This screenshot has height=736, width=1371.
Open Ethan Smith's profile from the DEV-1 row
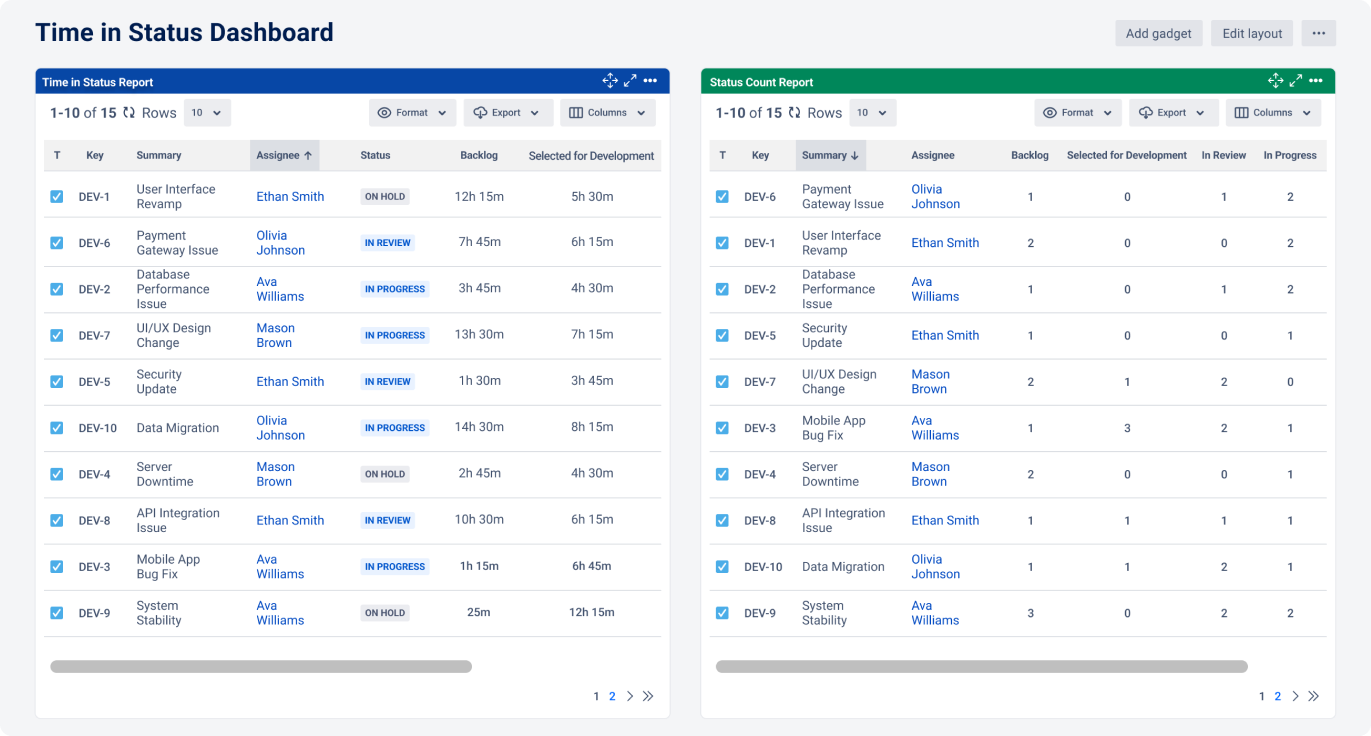(290, 196)
